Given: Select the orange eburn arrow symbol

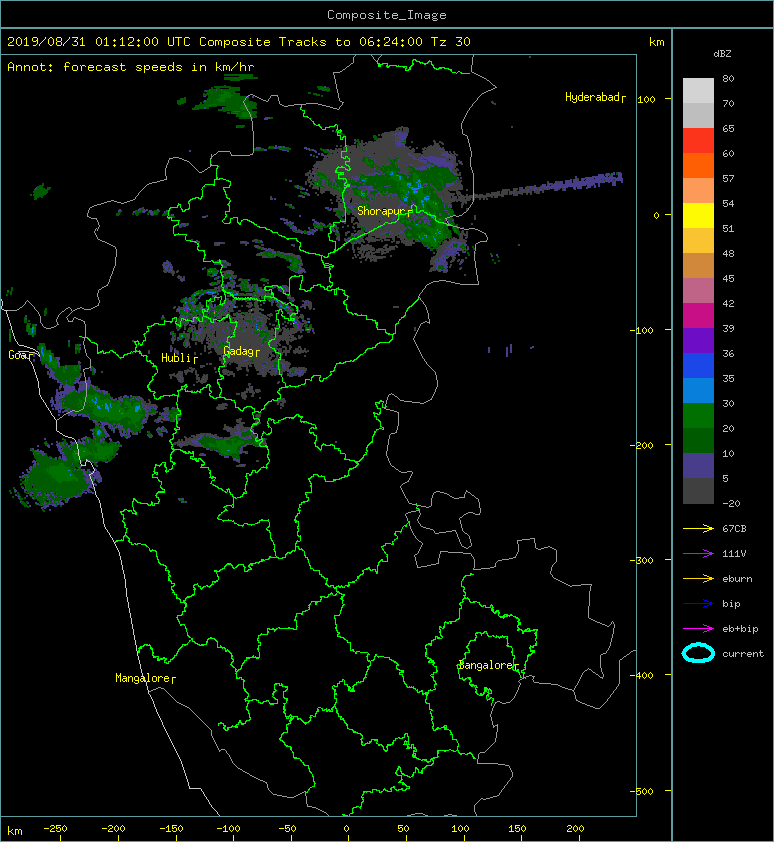Looking at the screenshot, I should pyautogui.click(x=698, y=579).
